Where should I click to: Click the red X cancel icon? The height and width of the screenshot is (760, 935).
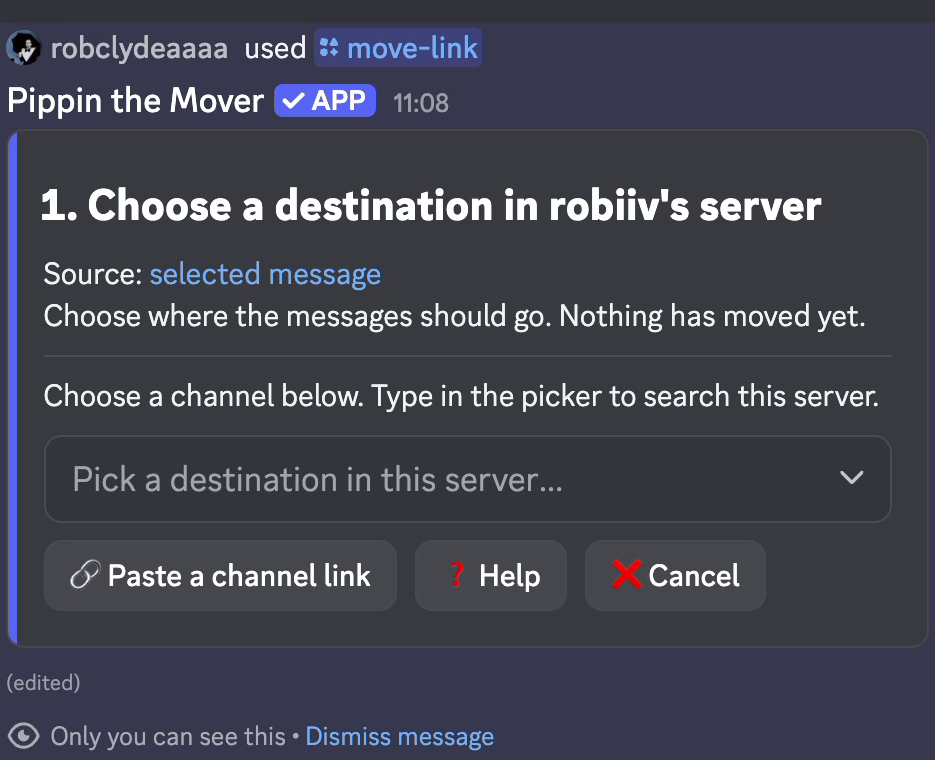(626, 575)
